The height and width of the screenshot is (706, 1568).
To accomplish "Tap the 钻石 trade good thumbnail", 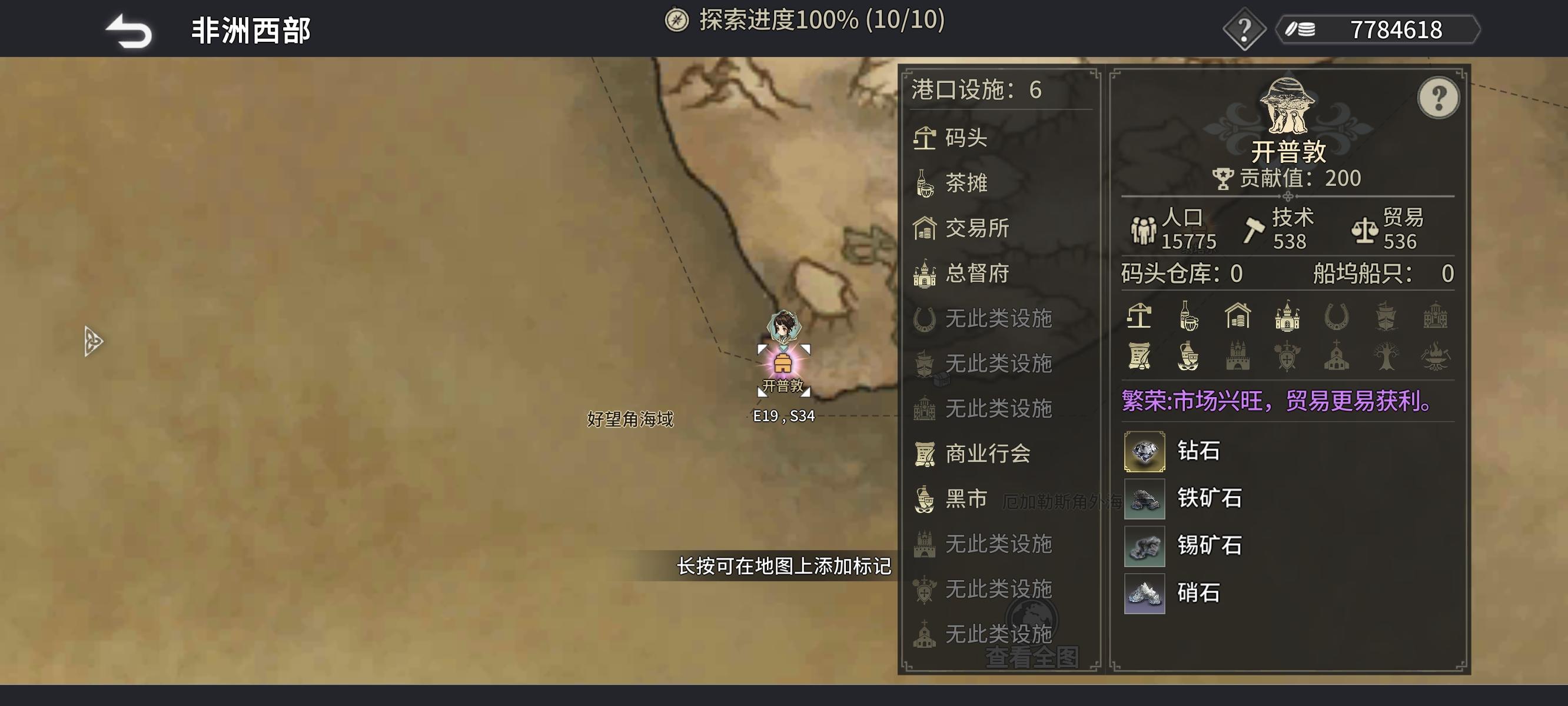I will 1144,452.
